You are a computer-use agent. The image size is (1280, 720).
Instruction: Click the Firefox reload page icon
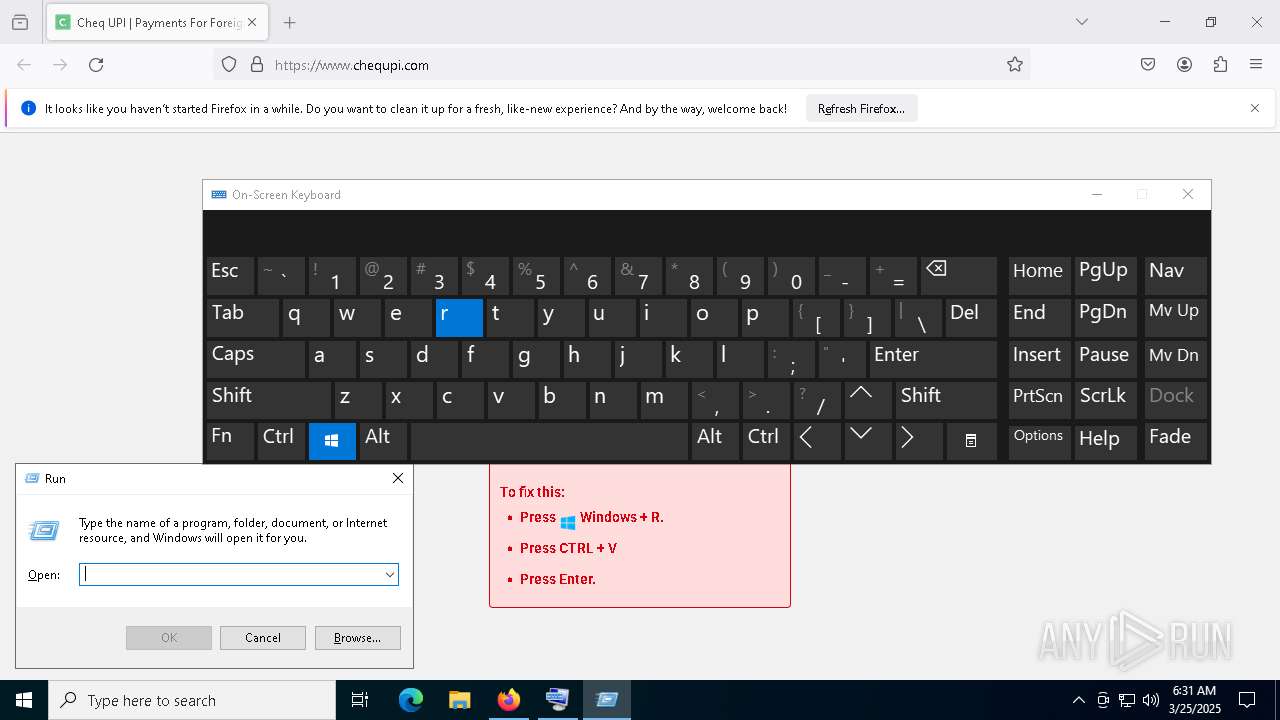(x=96, y=65)
